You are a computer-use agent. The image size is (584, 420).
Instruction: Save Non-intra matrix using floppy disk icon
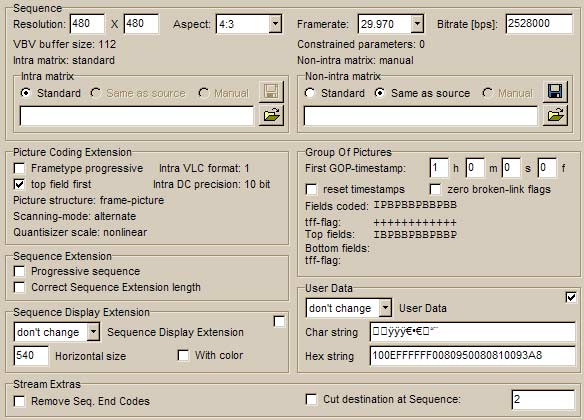[555, 91]
